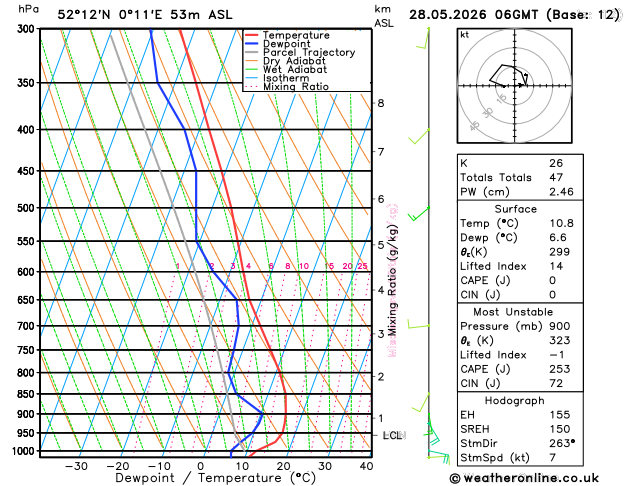
Task: Click the surface Temp value 10.8
Action: pyautogui.click(x=561, y=223)
